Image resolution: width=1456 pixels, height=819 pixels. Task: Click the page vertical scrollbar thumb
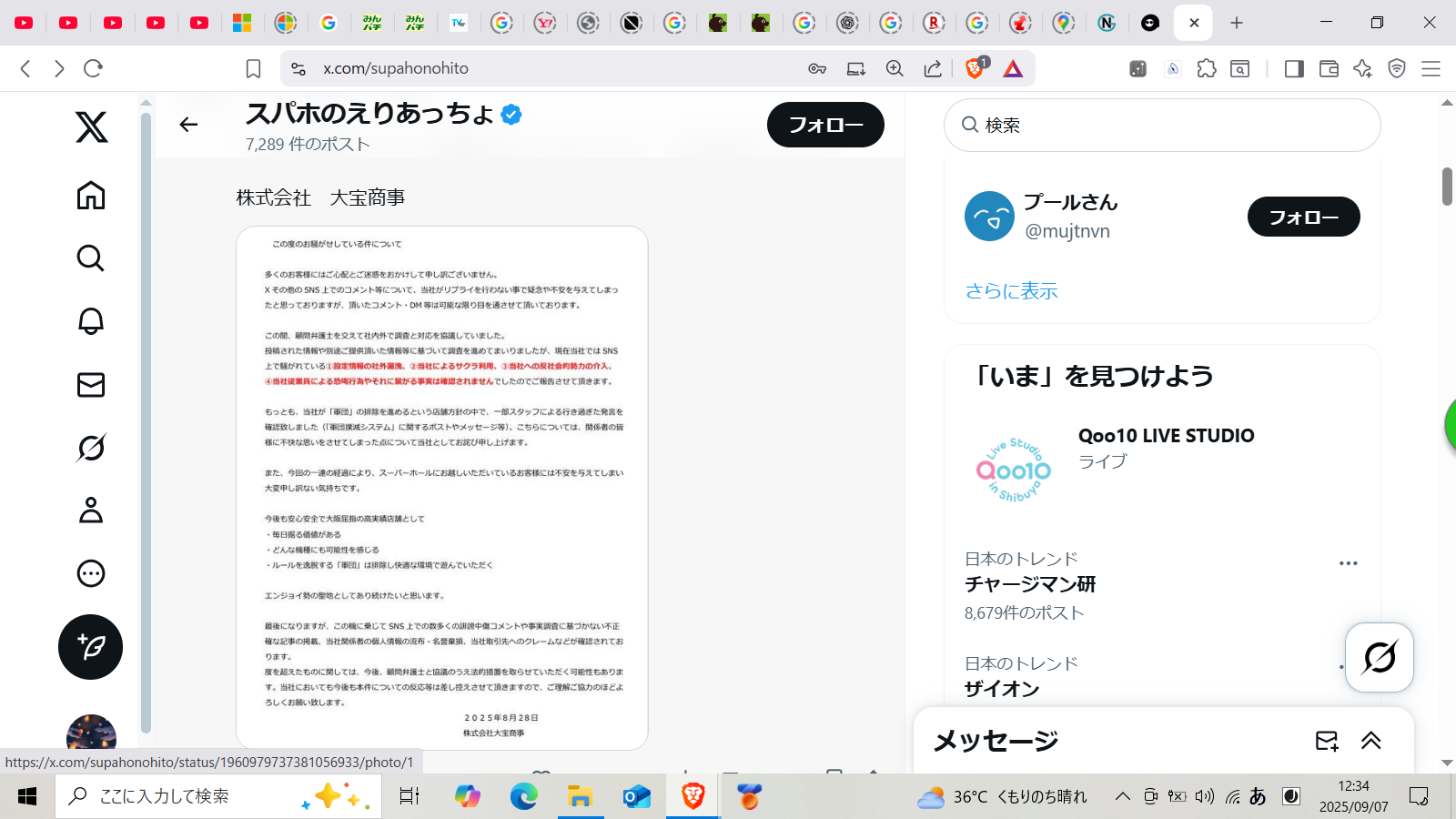[x=1447, y=187]
